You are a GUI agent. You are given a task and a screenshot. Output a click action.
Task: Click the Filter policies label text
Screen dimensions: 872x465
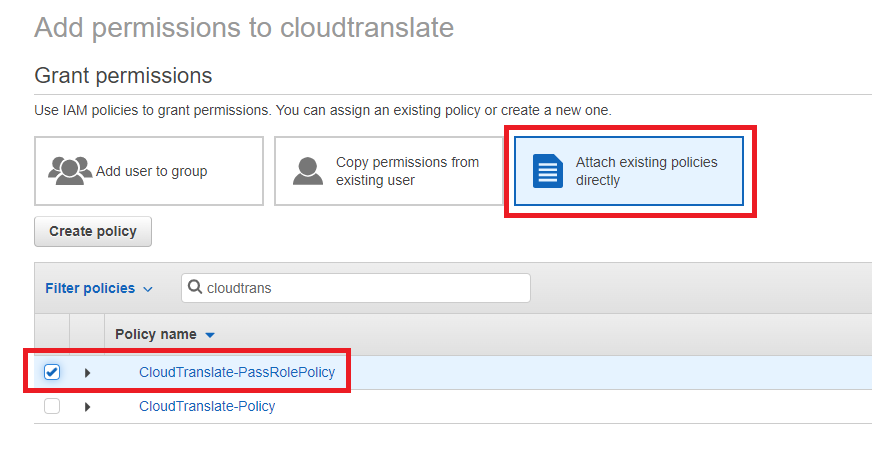pos(90,288)
